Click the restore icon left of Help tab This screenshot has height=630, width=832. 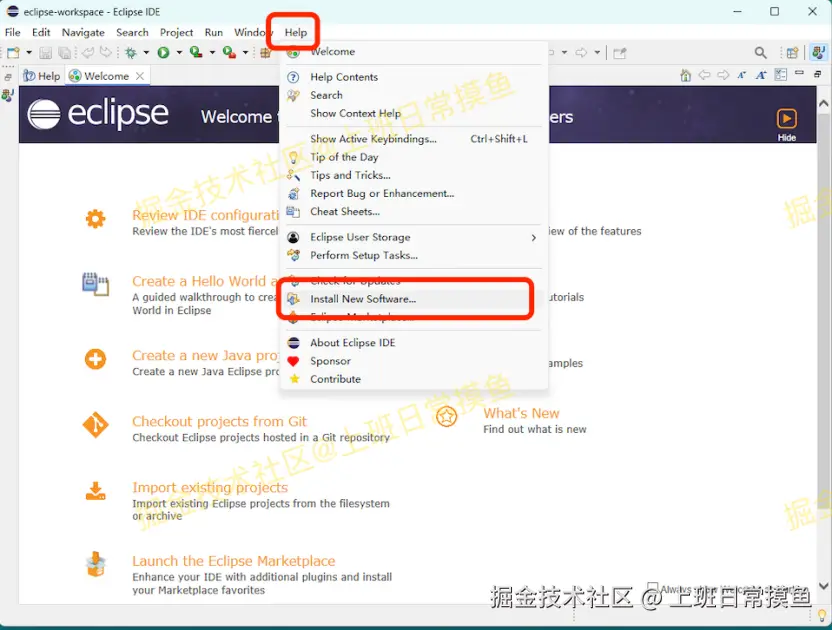click(x=8, y=77)
